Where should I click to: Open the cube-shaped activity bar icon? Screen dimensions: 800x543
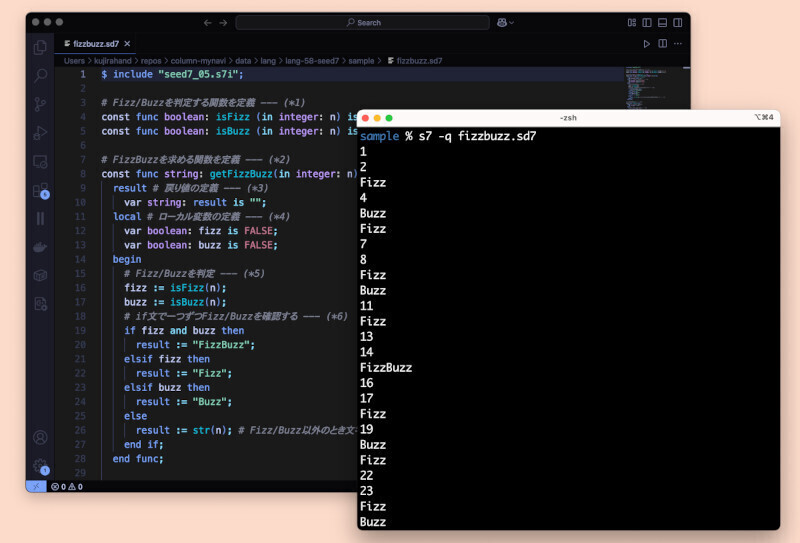(x=40, y=276)
